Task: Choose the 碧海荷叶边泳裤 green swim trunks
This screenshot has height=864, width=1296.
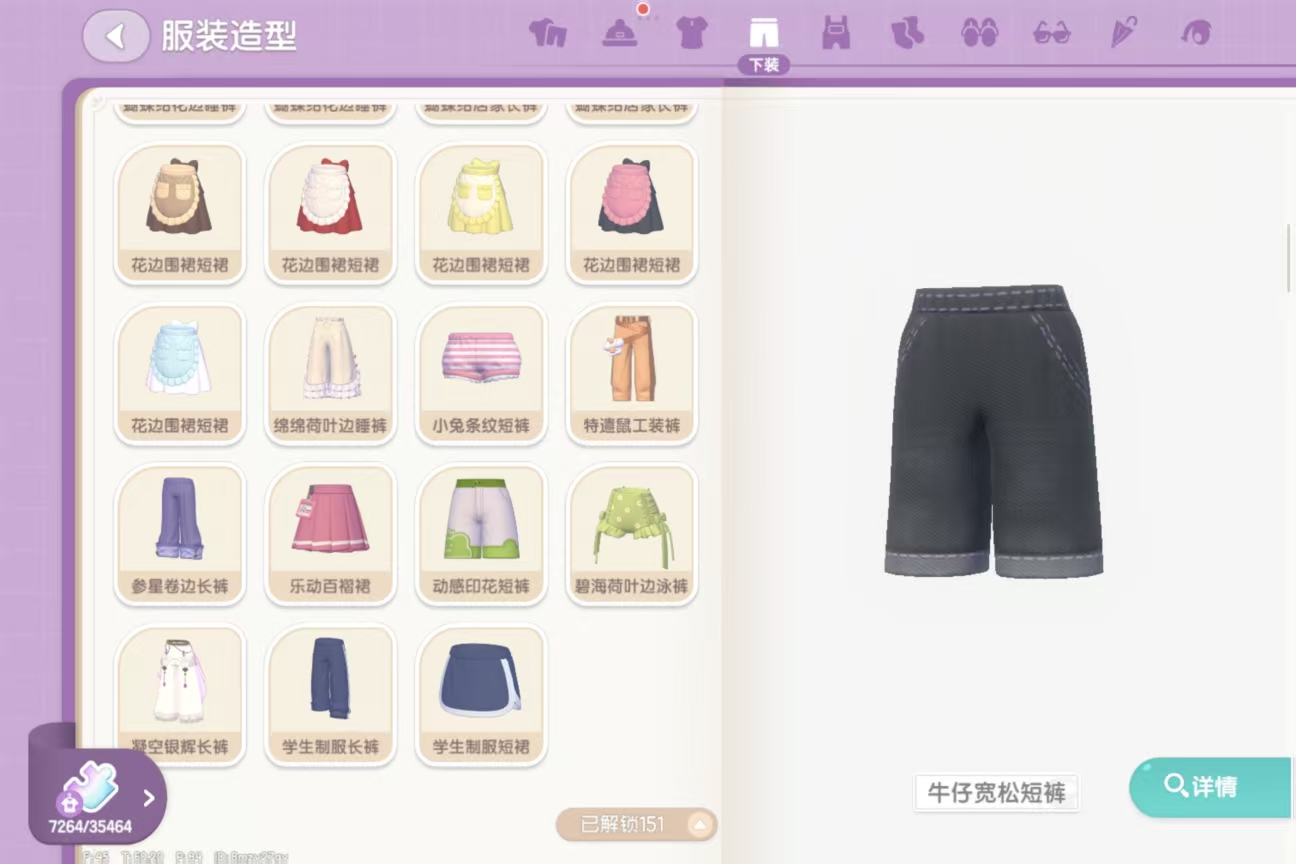Action: 631,534
